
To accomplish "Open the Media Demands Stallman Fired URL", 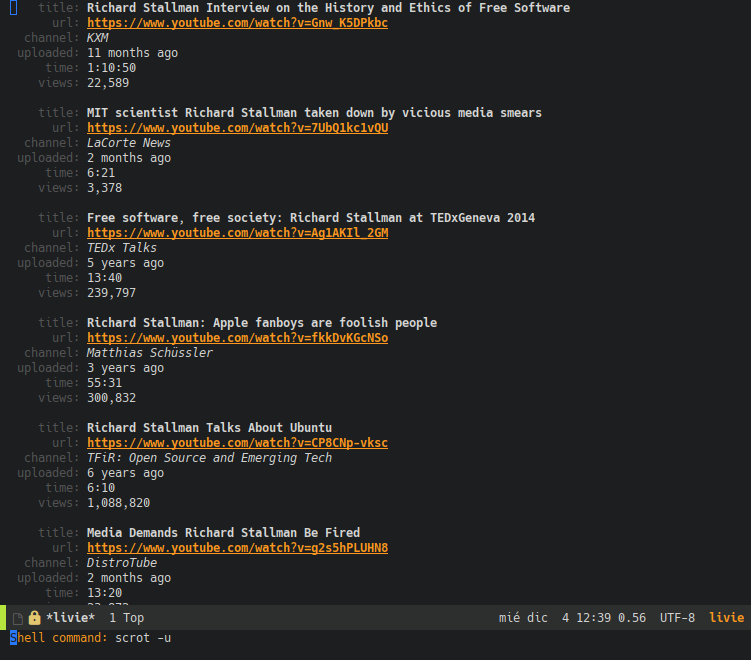I will click(237, 547).
